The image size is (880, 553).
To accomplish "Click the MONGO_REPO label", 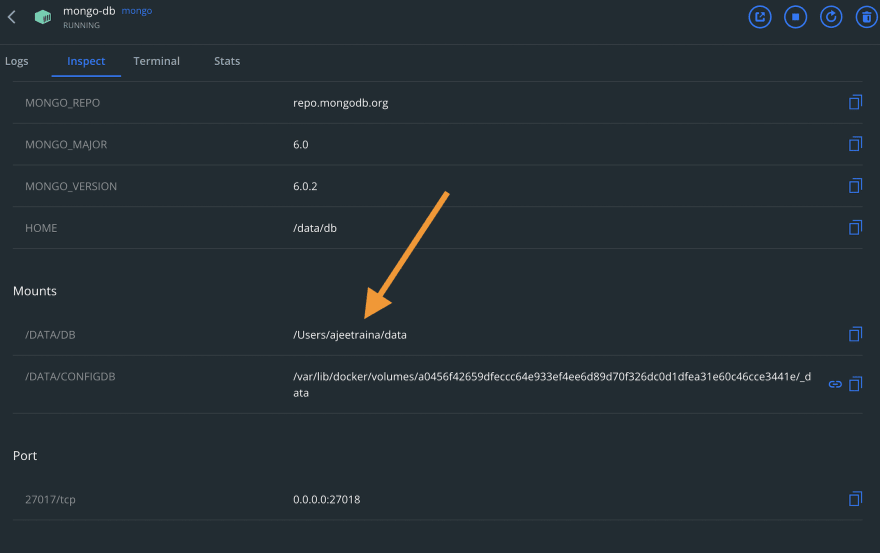I will pyautogui.click(x=62, y=103).
